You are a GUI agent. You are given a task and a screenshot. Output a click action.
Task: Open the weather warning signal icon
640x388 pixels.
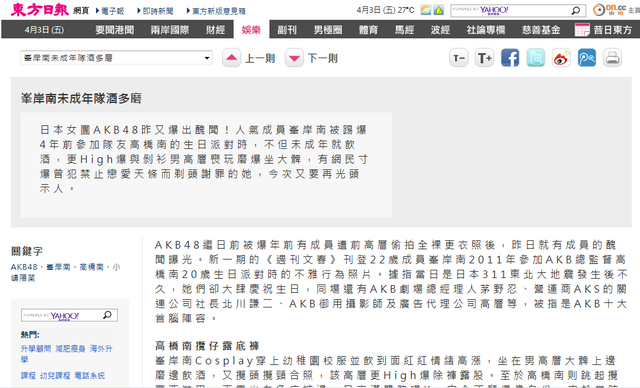439,10
